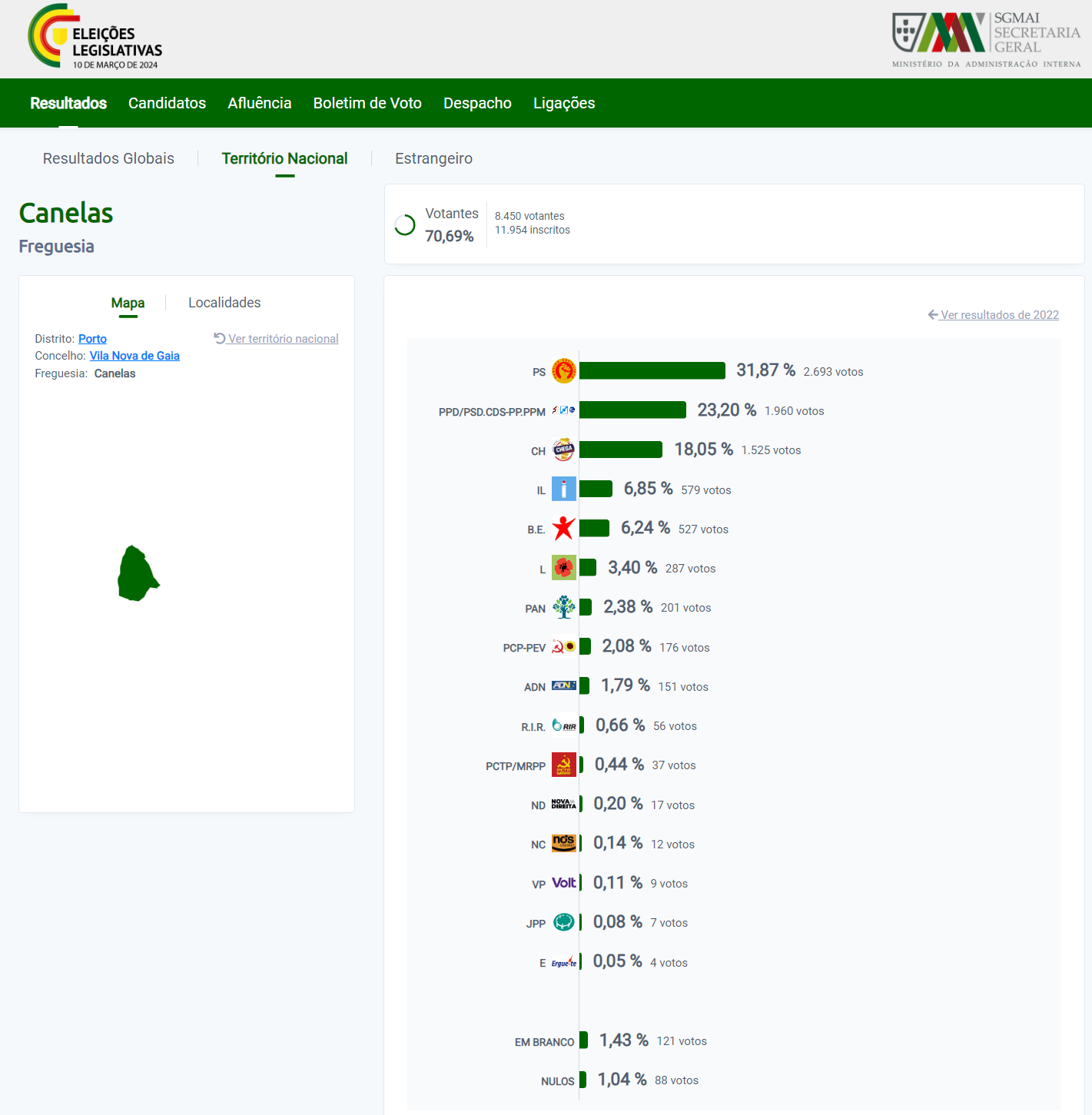Click the Volt party logo
Image resolution: width=1092 pixels, height=1115 pixels.
click(565, 883)
